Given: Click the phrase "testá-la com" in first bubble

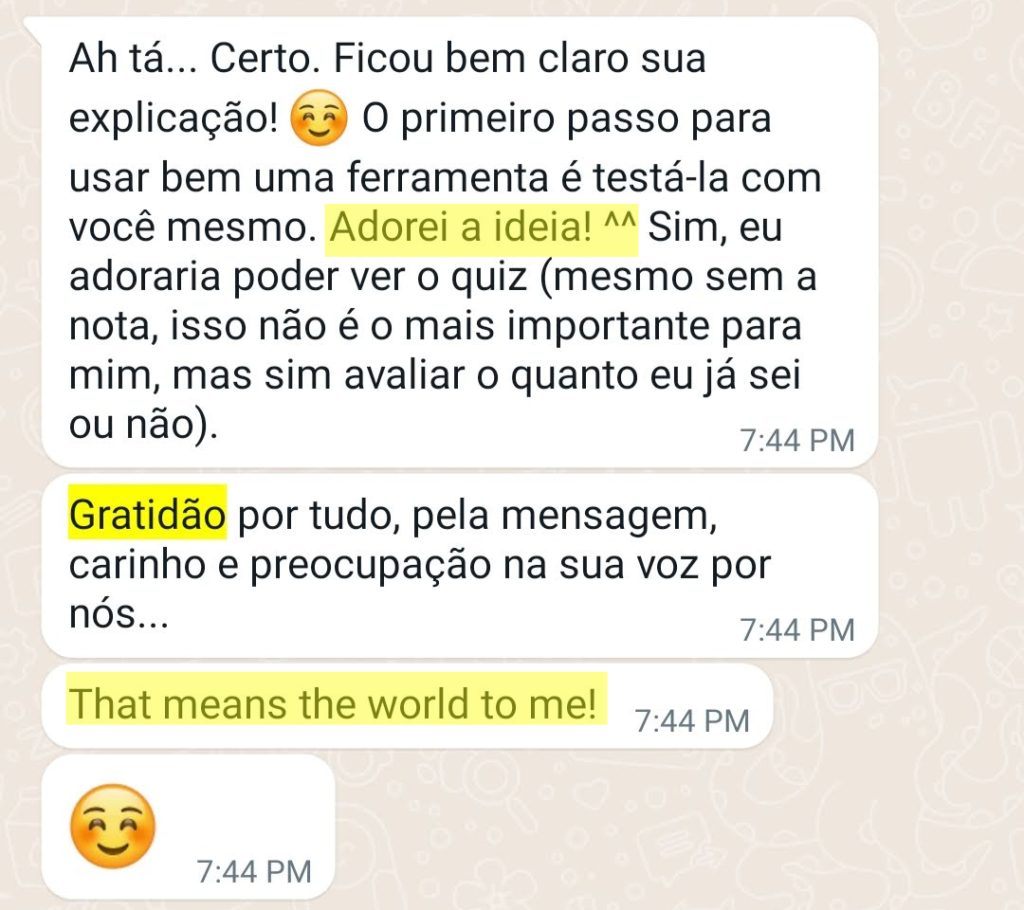Looking at the screenshot, I should tap(707, 178).
